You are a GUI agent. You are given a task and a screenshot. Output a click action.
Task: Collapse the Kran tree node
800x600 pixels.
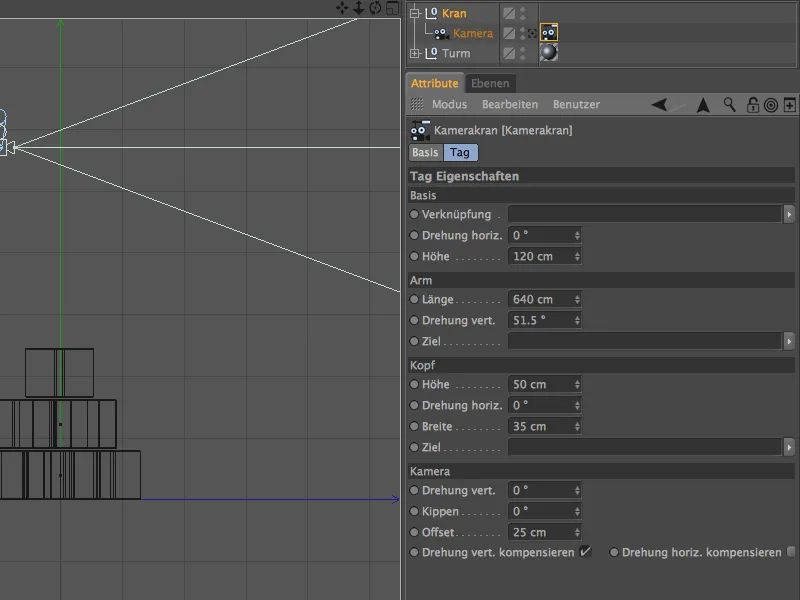click(415, 13)
